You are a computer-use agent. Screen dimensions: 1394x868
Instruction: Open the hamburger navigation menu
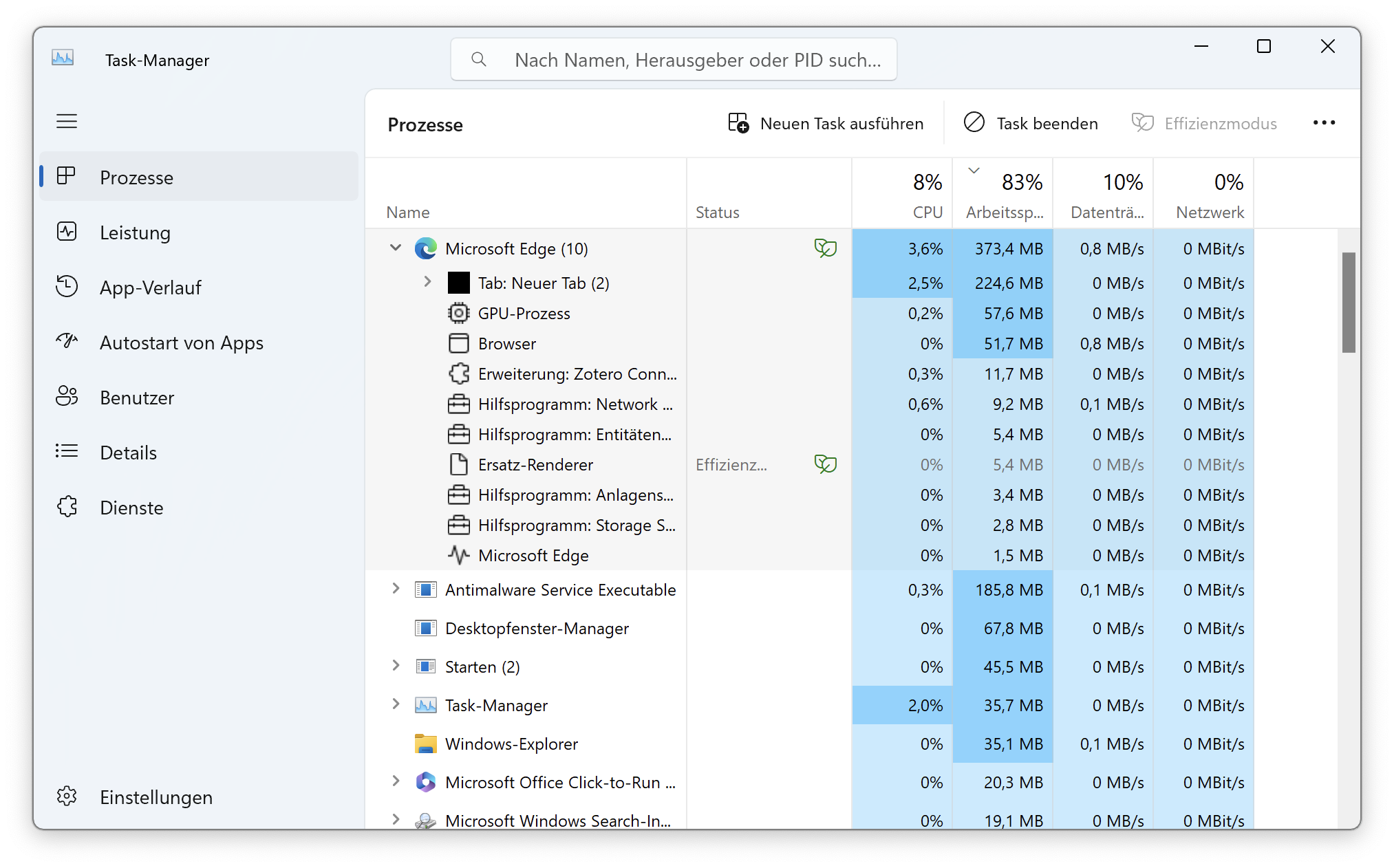pos(67,122)
